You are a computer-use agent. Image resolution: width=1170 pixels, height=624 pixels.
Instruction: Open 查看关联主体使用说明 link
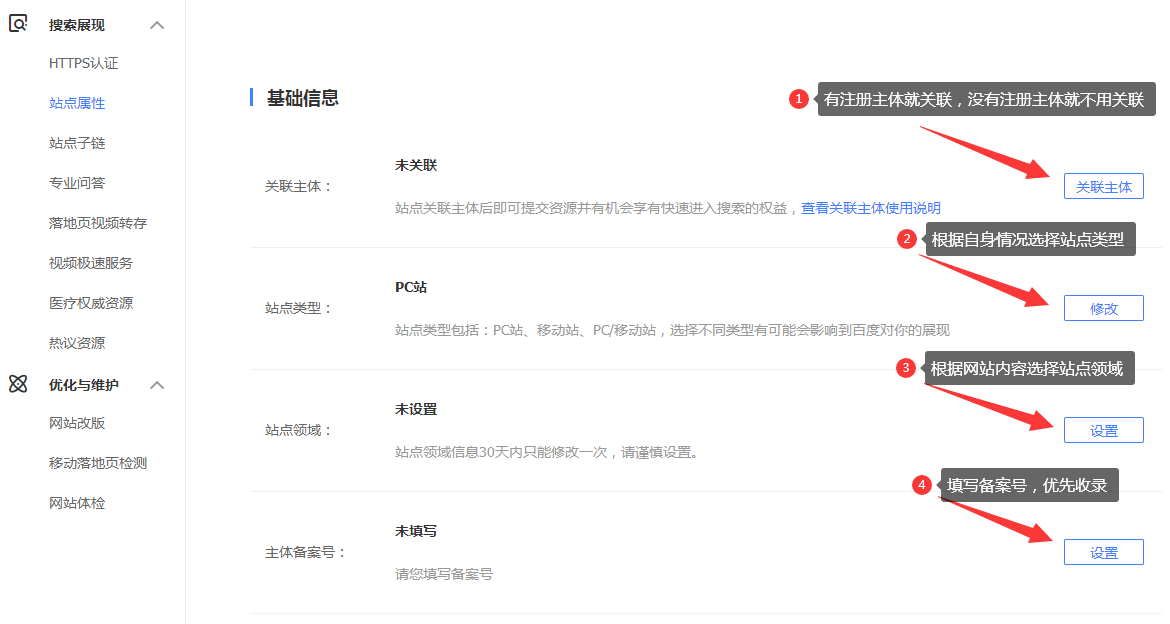point(870,208)
